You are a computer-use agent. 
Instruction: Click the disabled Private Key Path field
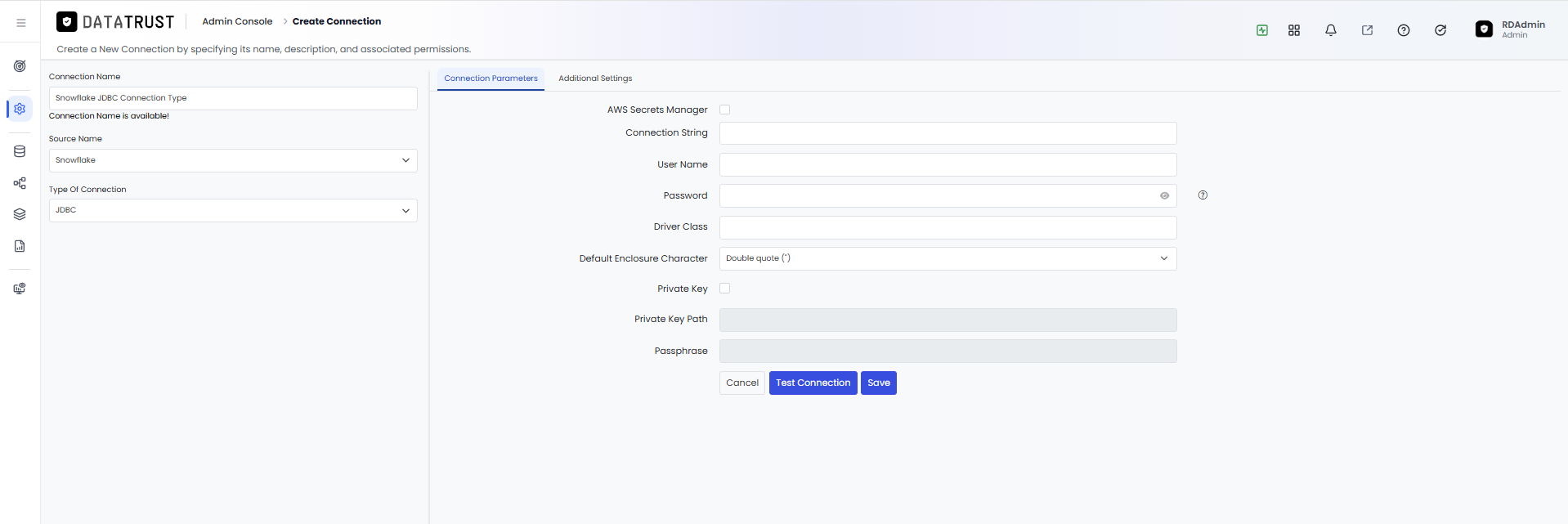coord(948,320)
